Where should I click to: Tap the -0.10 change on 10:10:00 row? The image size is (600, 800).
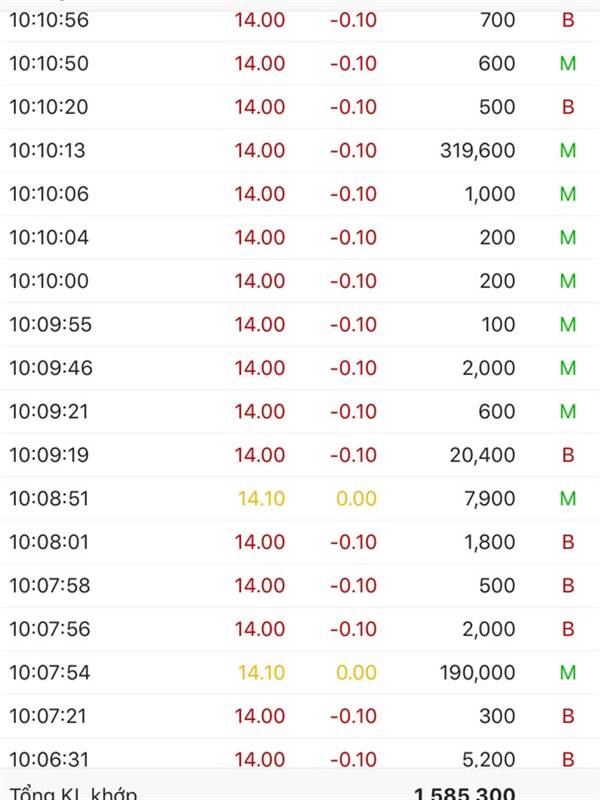(x=353, y=281)
